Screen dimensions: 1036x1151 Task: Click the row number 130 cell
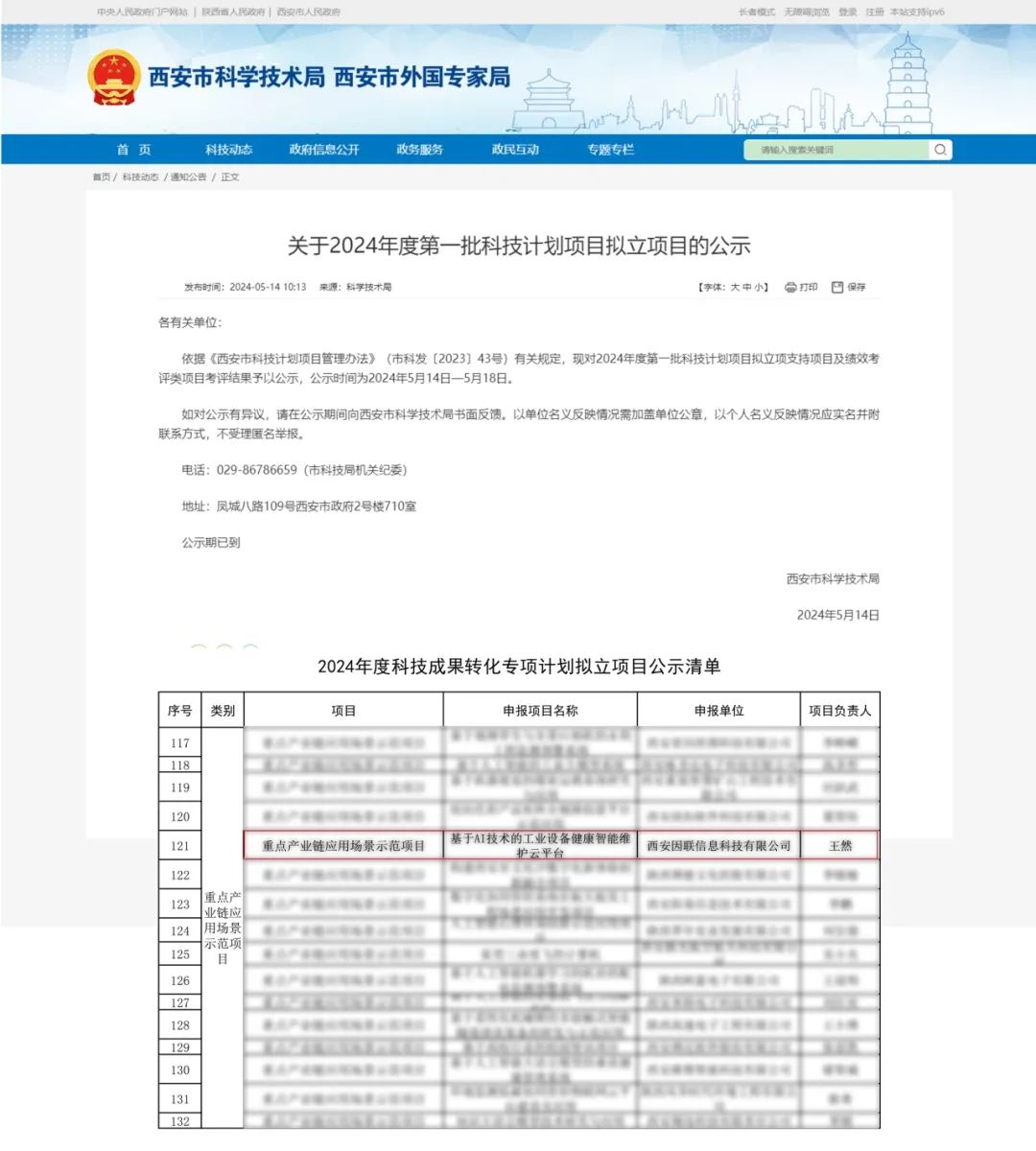(180, 1070)
